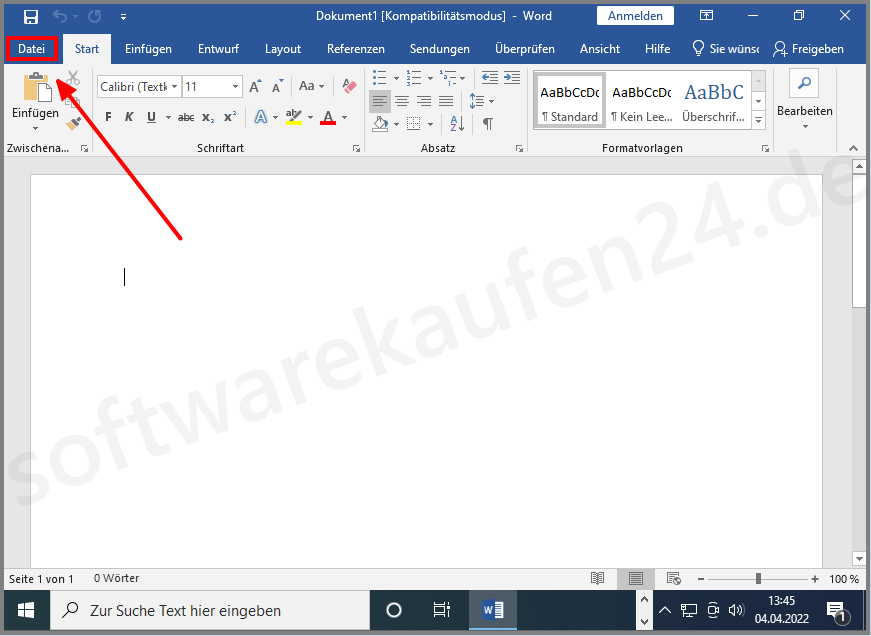This screenshot has width=871, height=636.
Task: Click the Anmelden button
Action: (633, 15)
